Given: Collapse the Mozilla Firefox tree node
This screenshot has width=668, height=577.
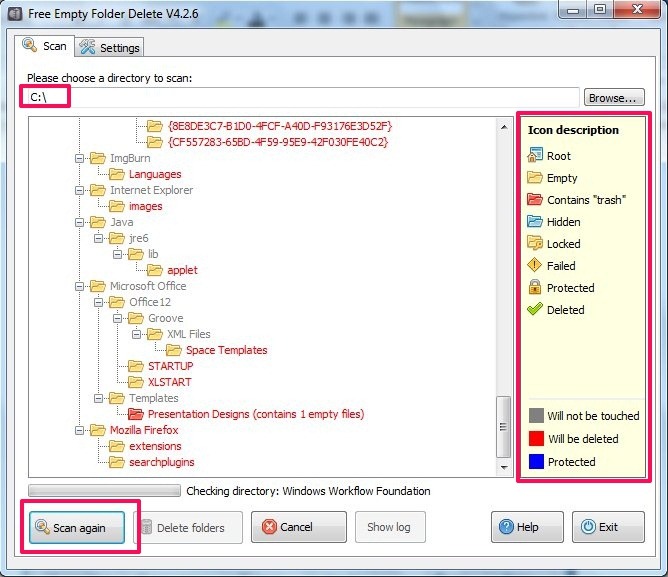Looking at the screenshot, I should click(x=80, y=430).
